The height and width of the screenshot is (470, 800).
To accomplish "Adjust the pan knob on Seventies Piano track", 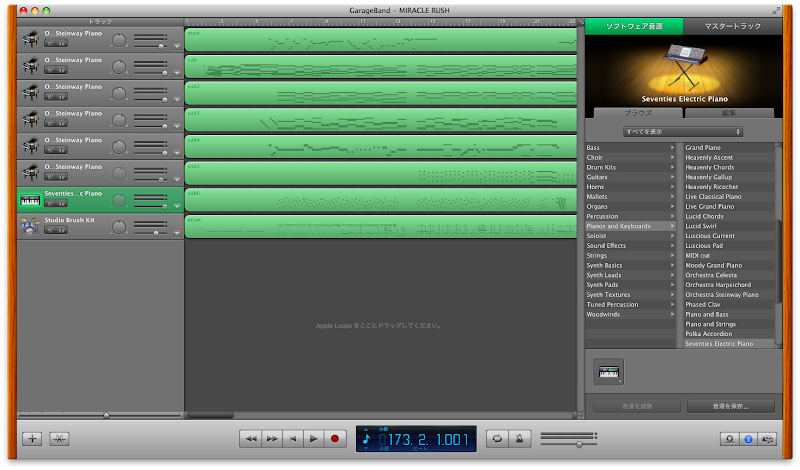I will [x=119, y=201].
